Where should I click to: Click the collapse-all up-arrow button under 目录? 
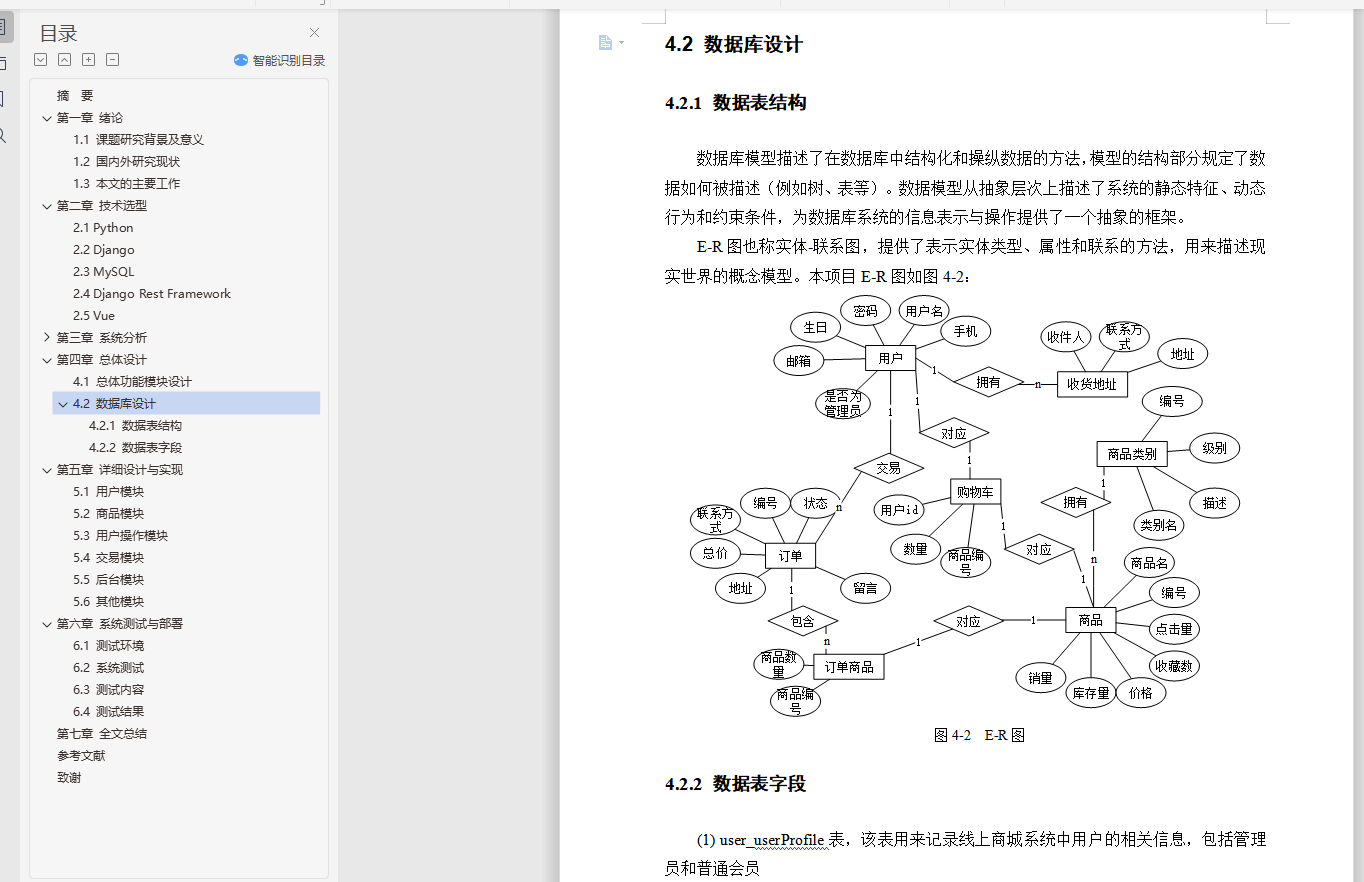click(x=65, y=60)
